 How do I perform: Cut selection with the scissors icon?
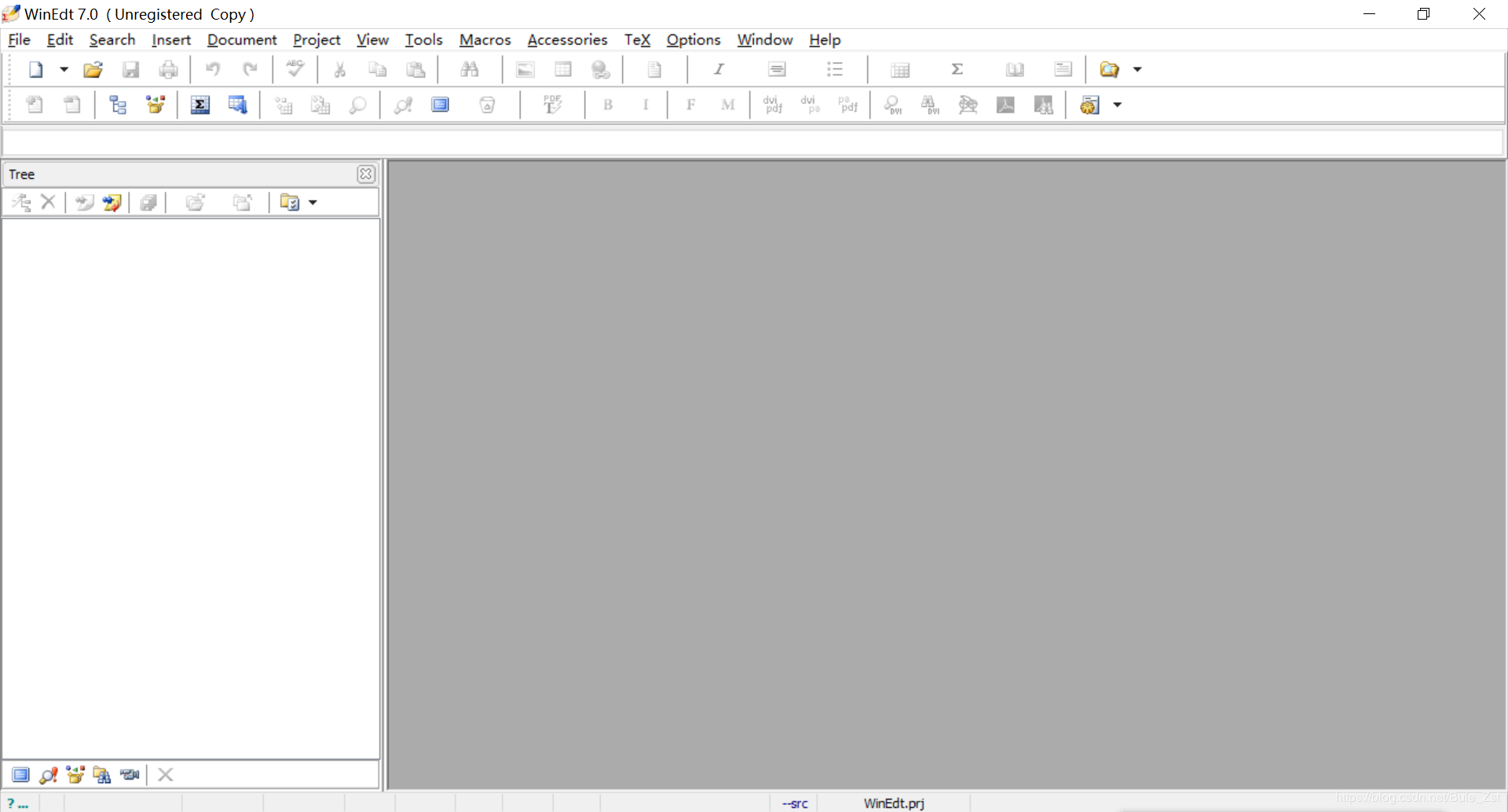pyautogui.click(x=340, y=70)
